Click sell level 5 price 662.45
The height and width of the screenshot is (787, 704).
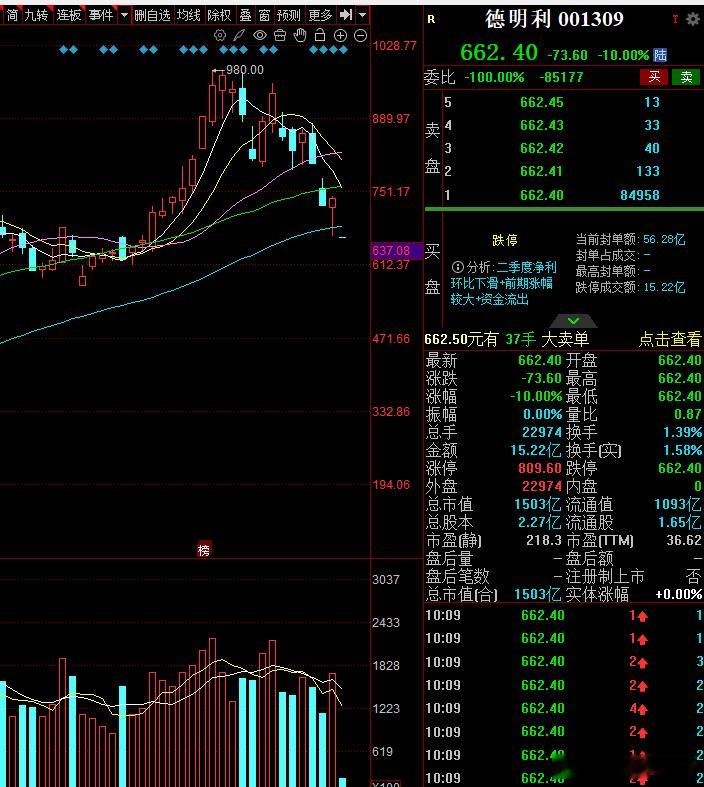click(541, 102)
